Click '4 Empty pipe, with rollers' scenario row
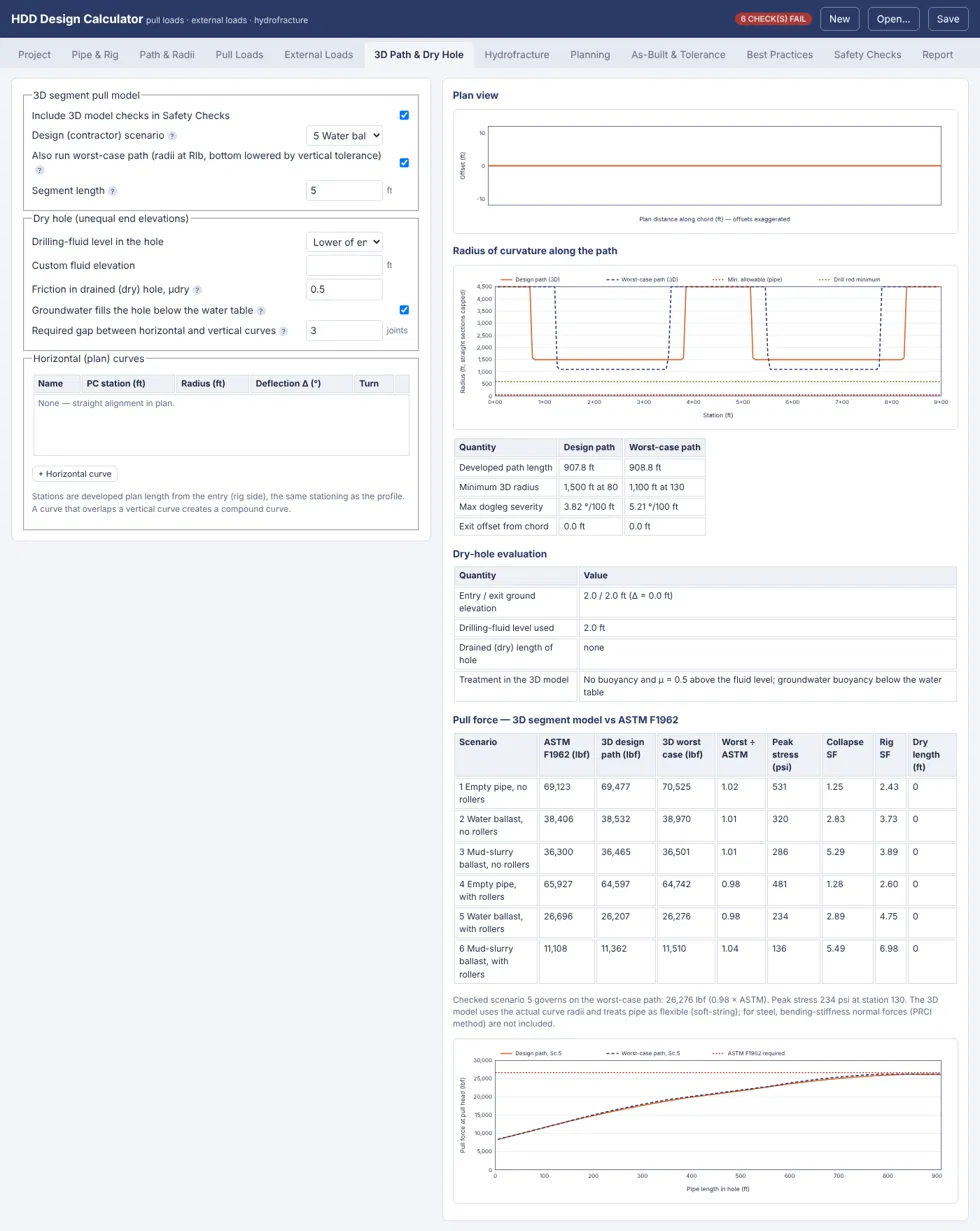 [705, 891]
